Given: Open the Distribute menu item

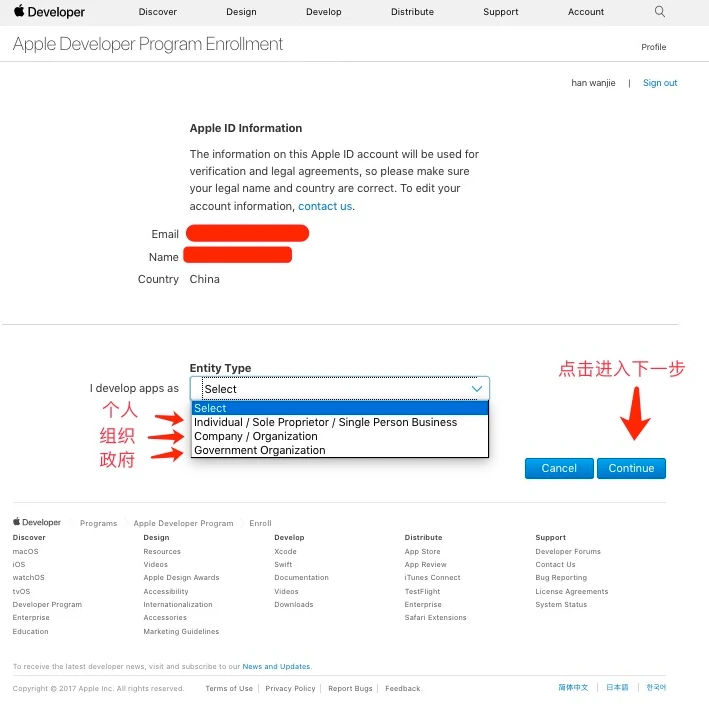Looking at the screenshot, I should pos(412,12).
